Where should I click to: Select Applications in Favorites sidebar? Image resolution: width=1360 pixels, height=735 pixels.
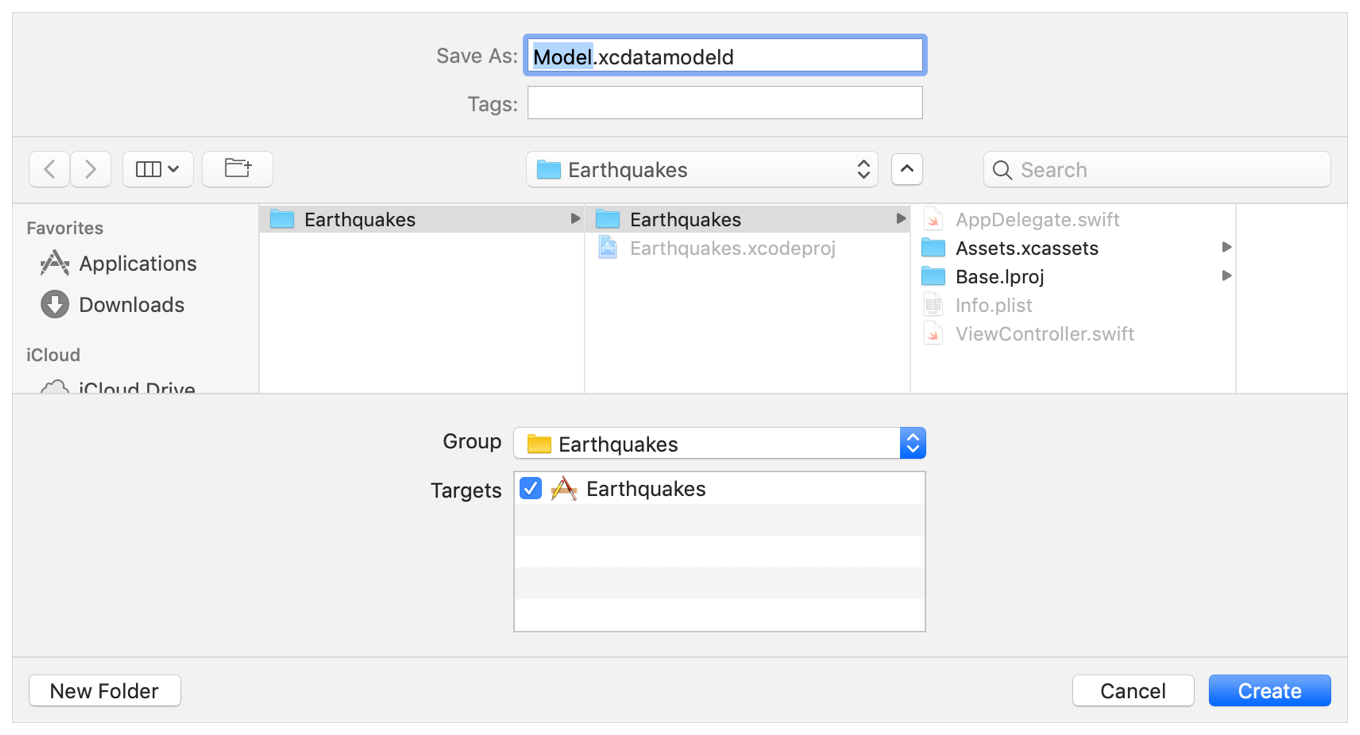pyautogui.click(x=137, y=264)
